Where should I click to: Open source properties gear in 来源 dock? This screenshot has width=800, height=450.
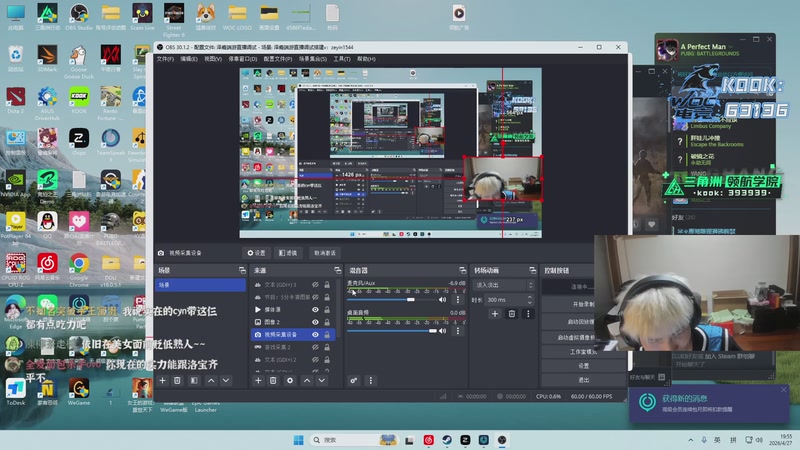(x=290, y=381)
